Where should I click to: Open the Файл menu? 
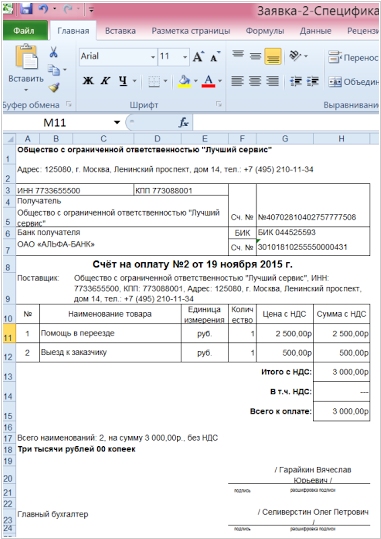coord(24,31)
